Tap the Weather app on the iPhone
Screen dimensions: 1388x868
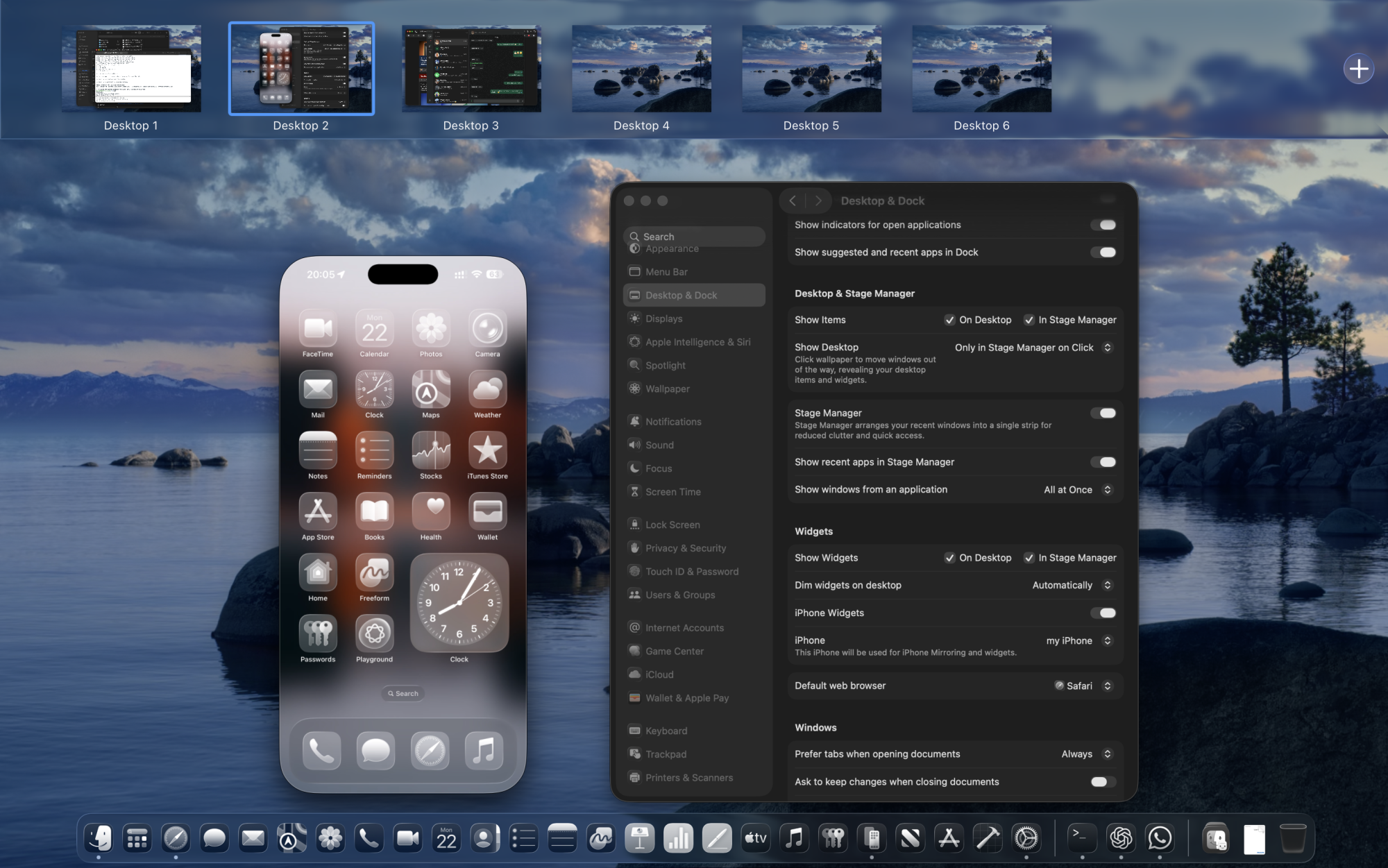[x=488, y=389]
